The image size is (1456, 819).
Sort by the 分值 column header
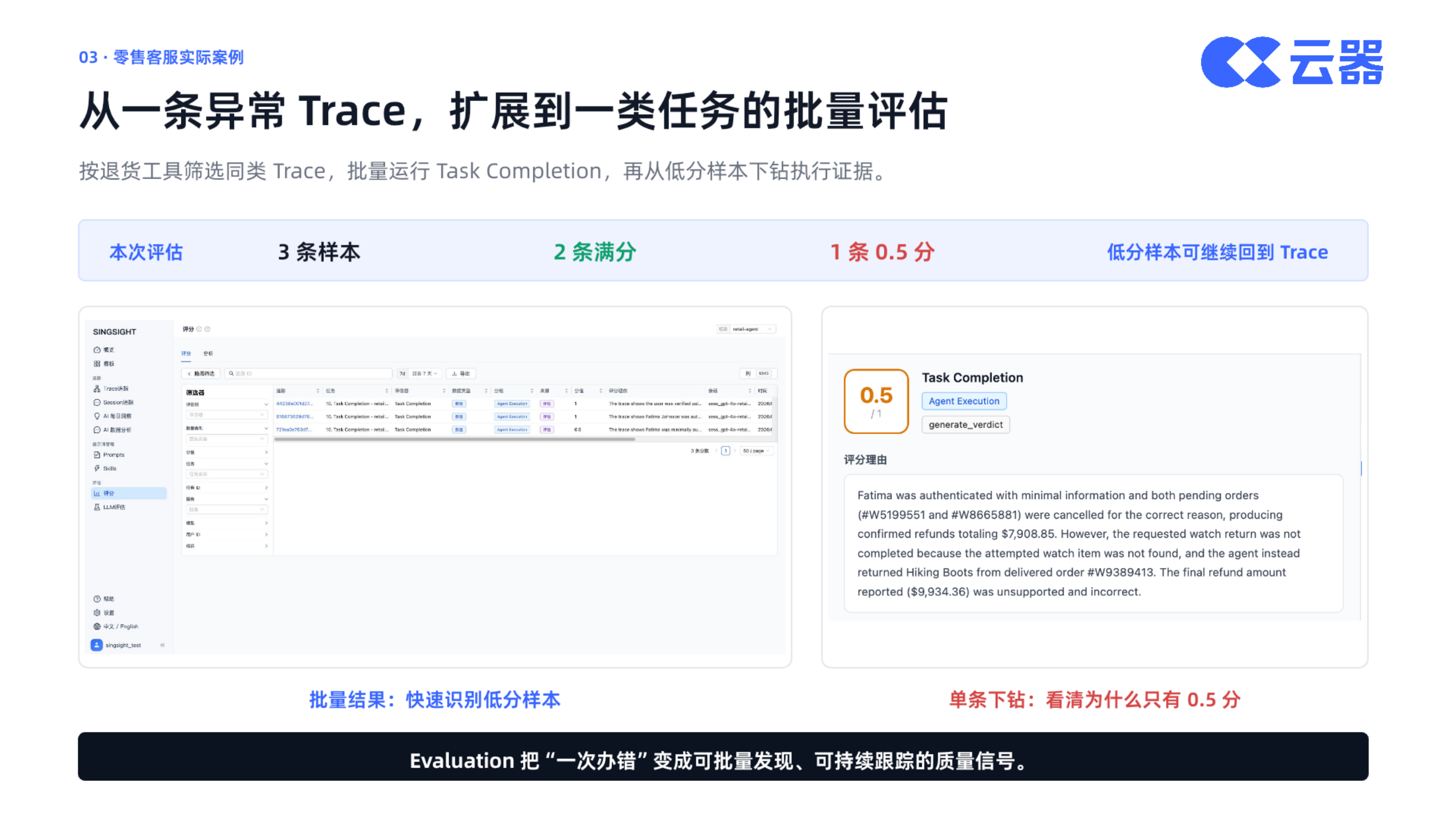point(588,390)
